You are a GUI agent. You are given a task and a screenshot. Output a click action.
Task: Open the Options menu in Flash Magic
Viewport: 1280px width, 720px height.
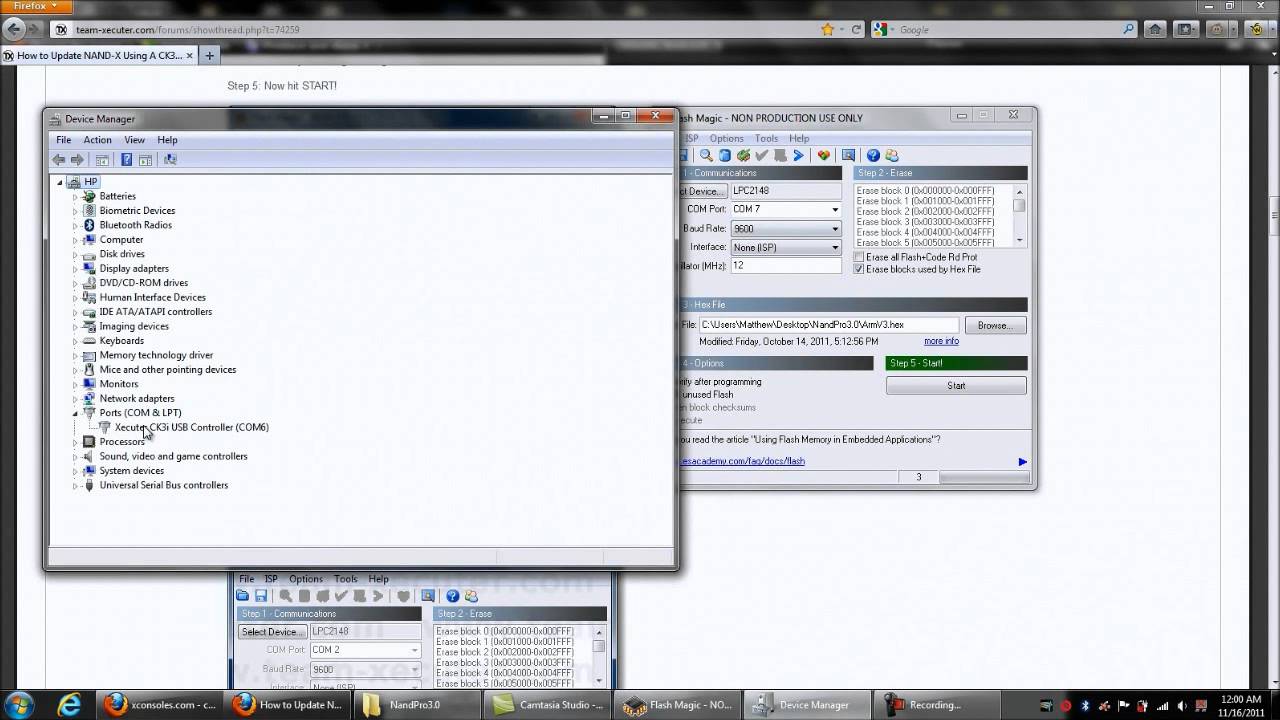726,138
